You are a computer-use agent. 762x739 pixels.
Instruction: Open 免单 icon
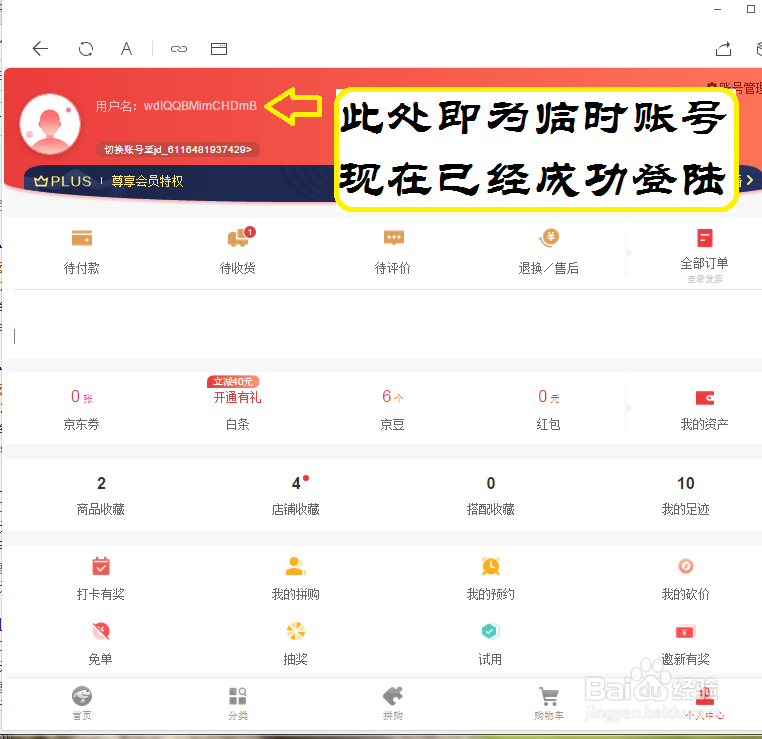[x=101, y=631]
